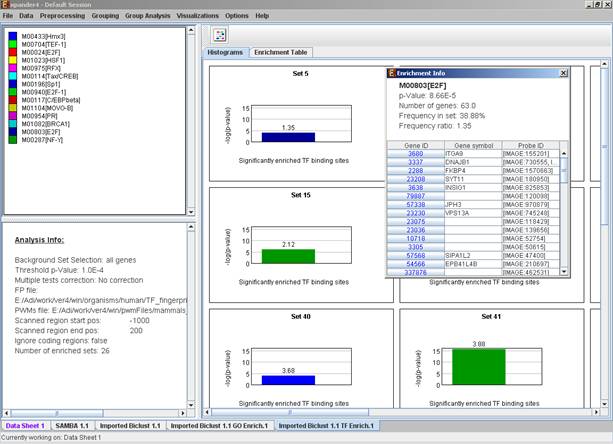613x444 pixels.
Task: Click the red swatch for M00024[E2F]
Action: (13, 52)
